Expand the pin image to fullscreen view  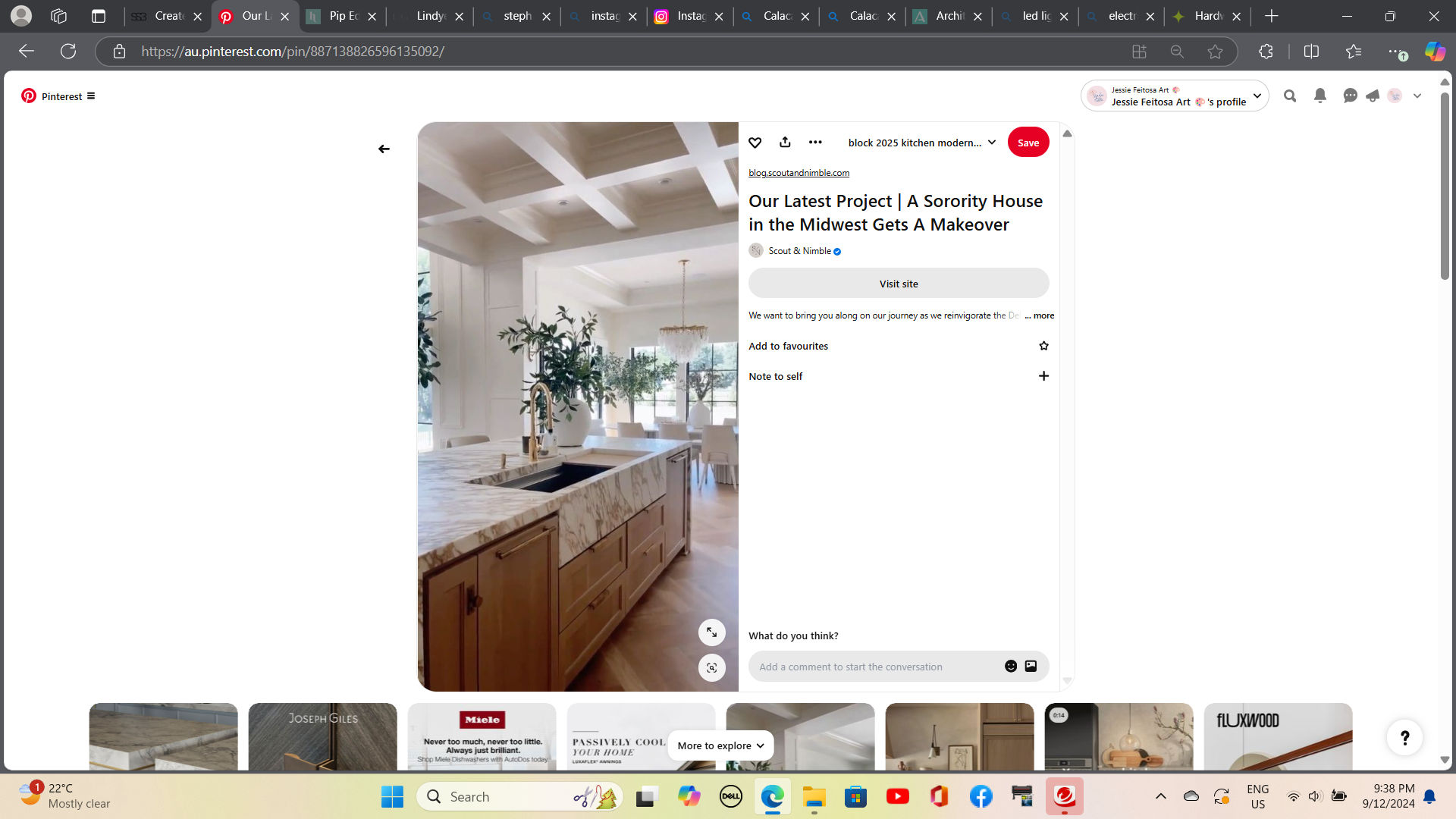(x=711, y=632)
